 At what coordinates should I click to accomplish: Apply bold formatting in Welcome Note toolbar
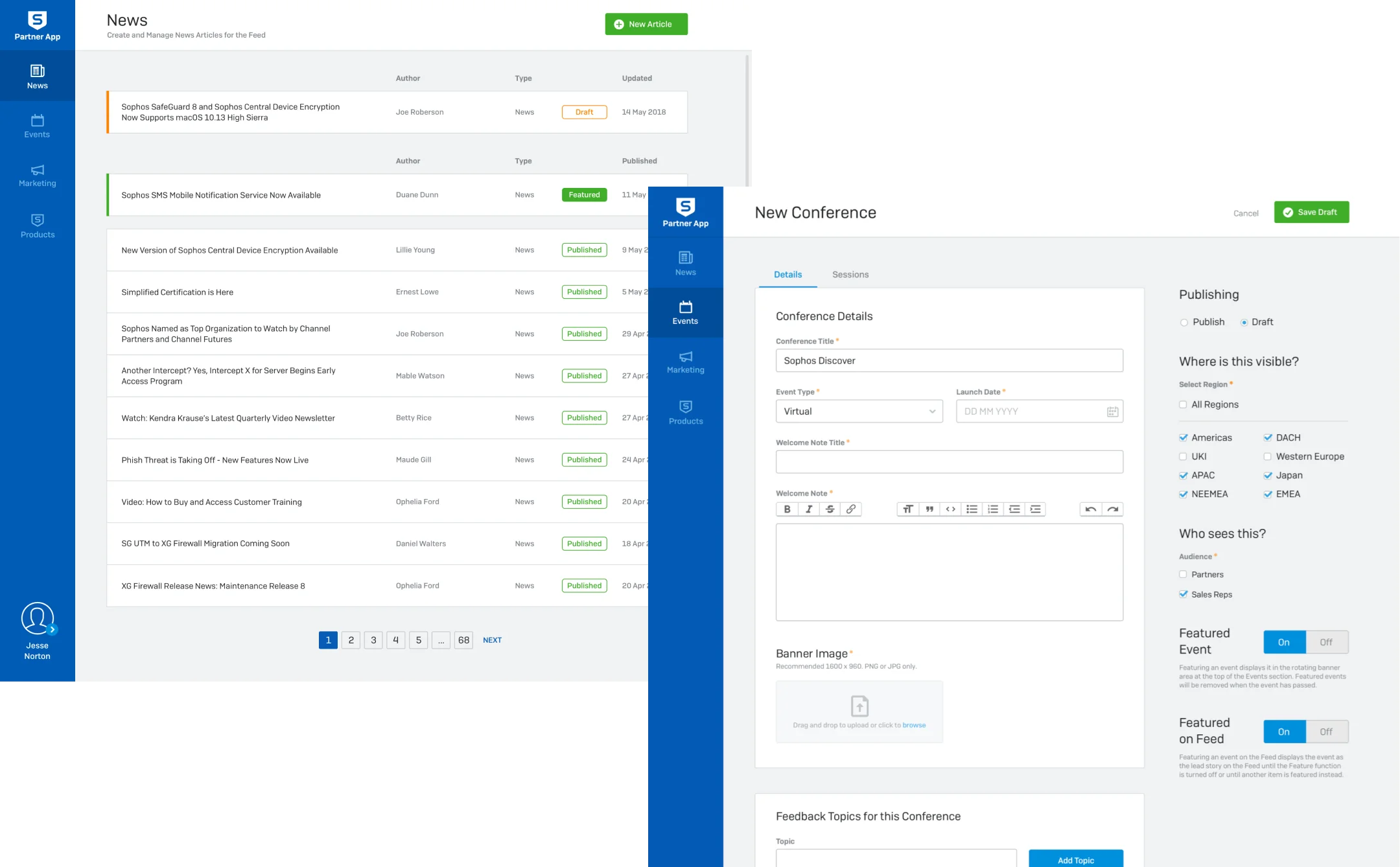pyautogui.click(x=787, y=509)
